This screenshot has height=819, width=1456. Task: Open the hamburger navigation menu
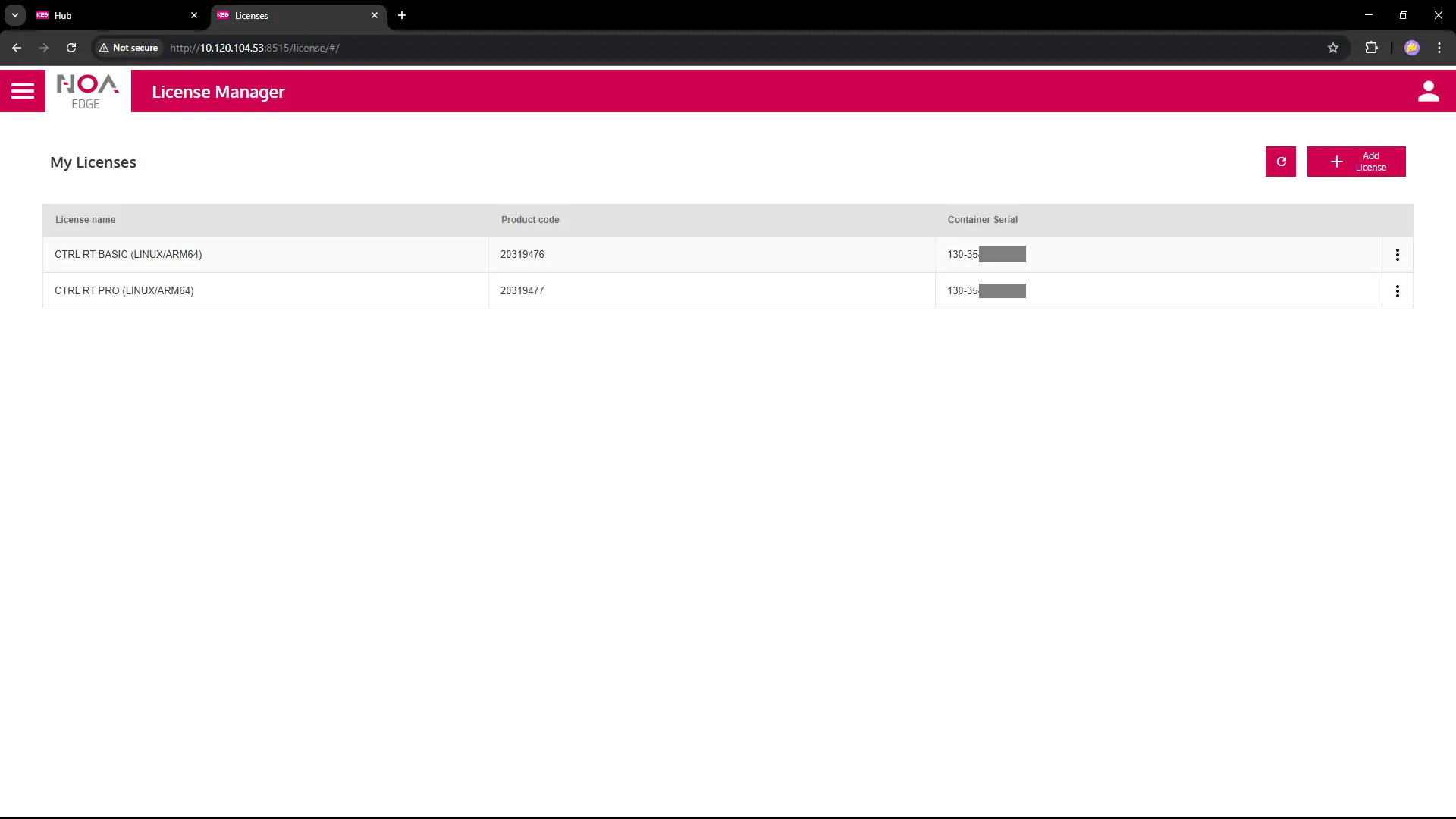click(x=23, y=91)
